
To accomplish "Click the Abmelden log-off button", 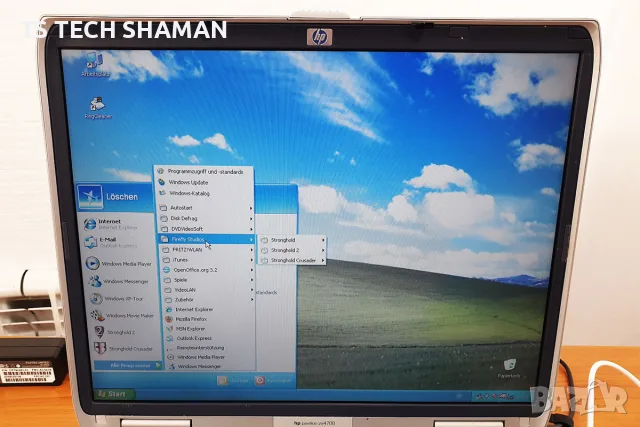I will 233,380.
